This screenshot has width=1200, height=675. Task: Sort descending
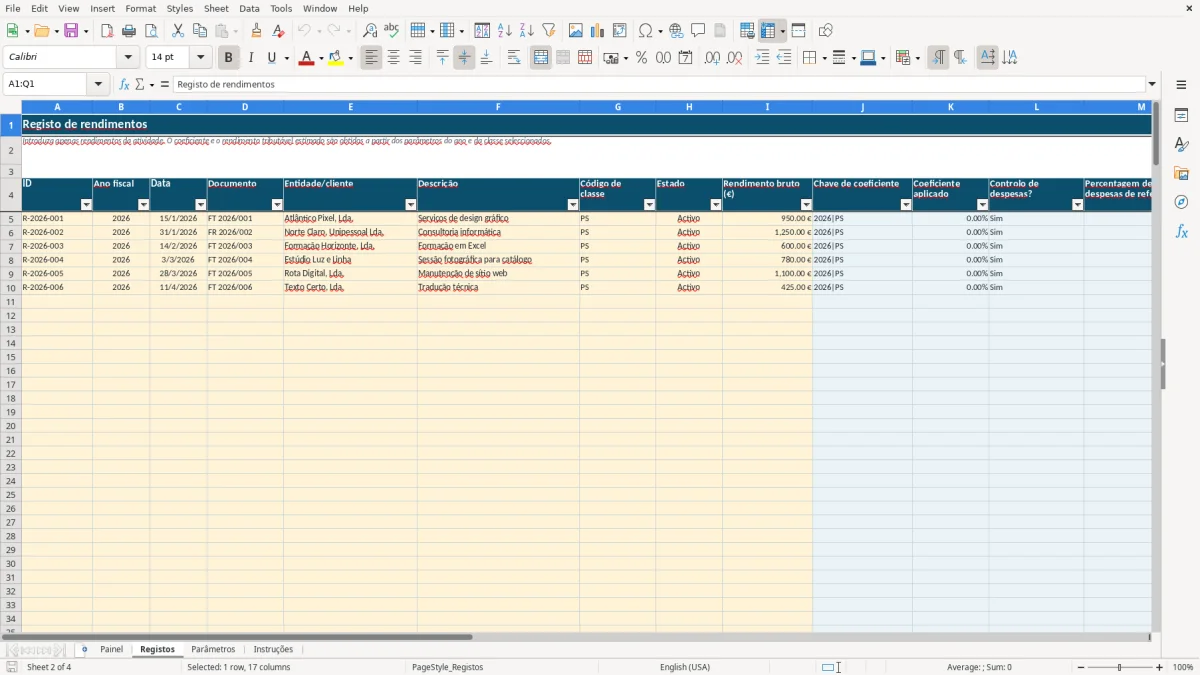pos(527,31)
